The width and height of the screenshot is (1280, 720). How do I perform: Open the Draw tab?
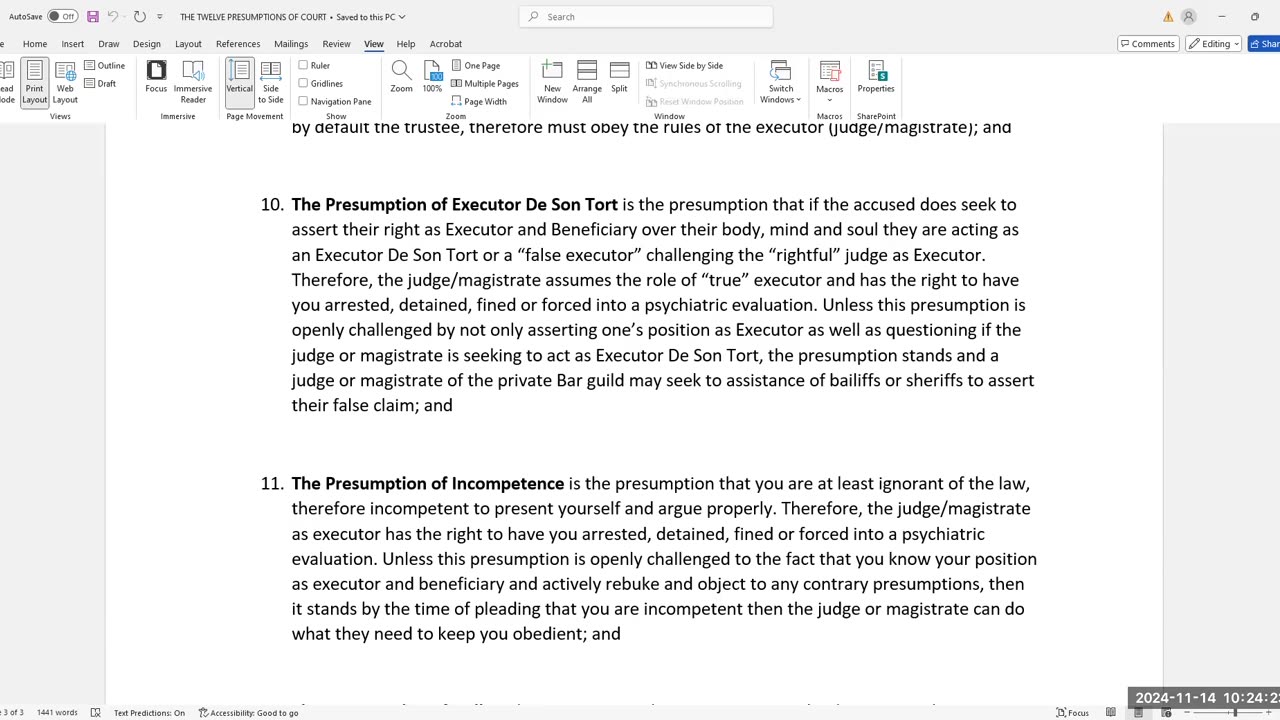(x=109, y=44)
